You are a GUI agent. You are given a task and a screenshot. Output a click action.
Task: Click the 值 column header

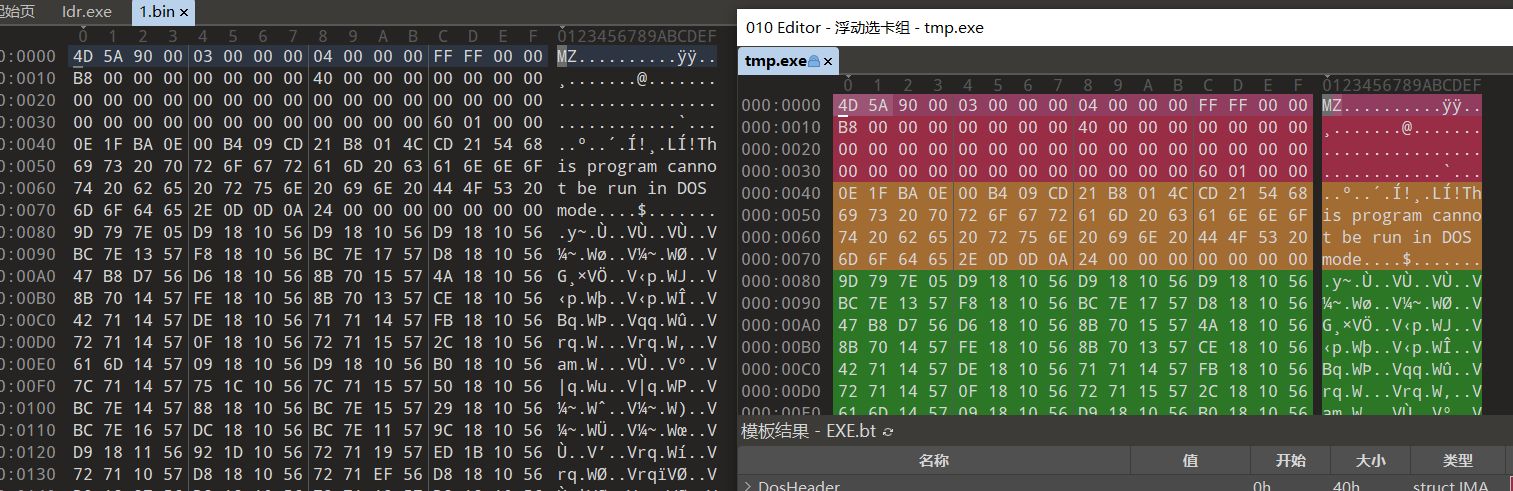(1189, 460)
